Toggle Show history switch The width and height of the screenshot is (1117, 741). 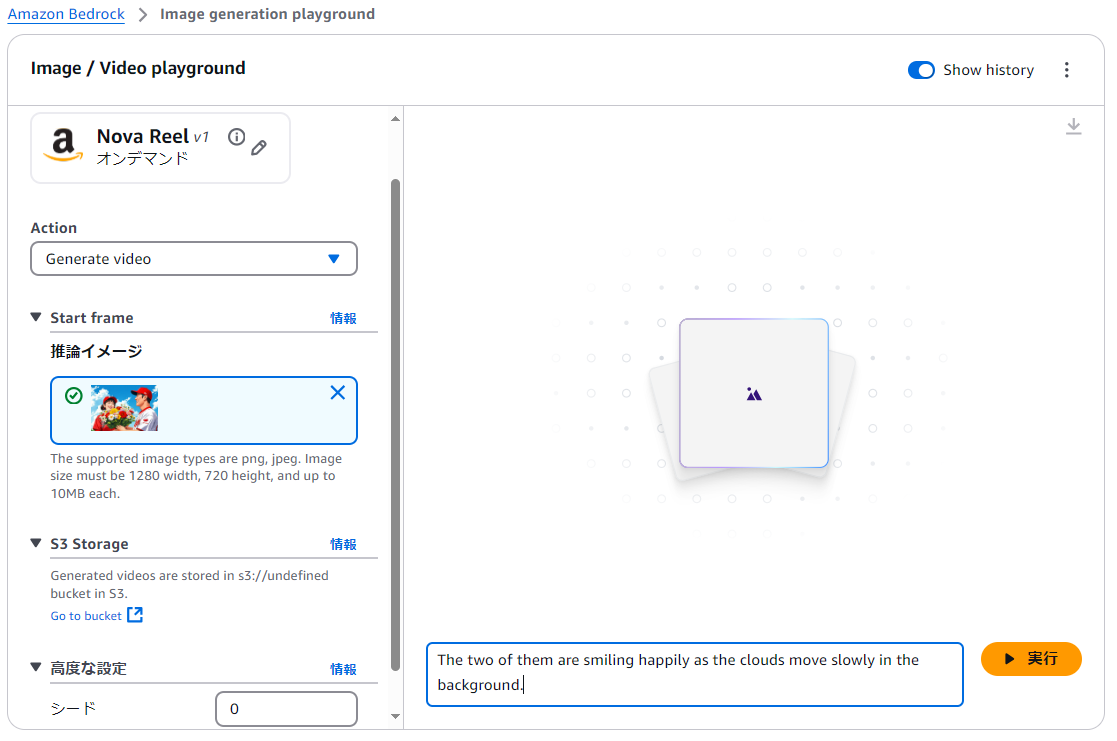921,70
